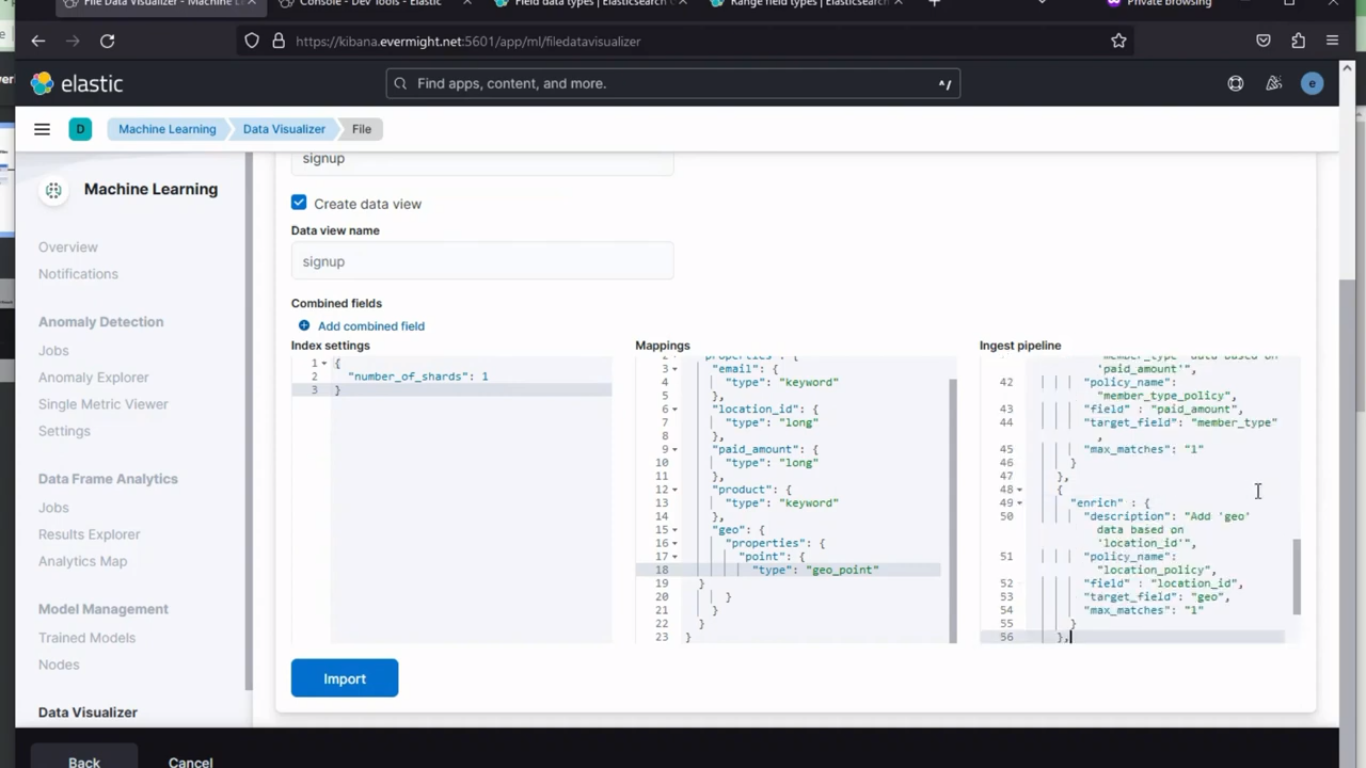Open Overview in Machine Learning sidebar
The image size is (1366, 768).
point(68,247)
